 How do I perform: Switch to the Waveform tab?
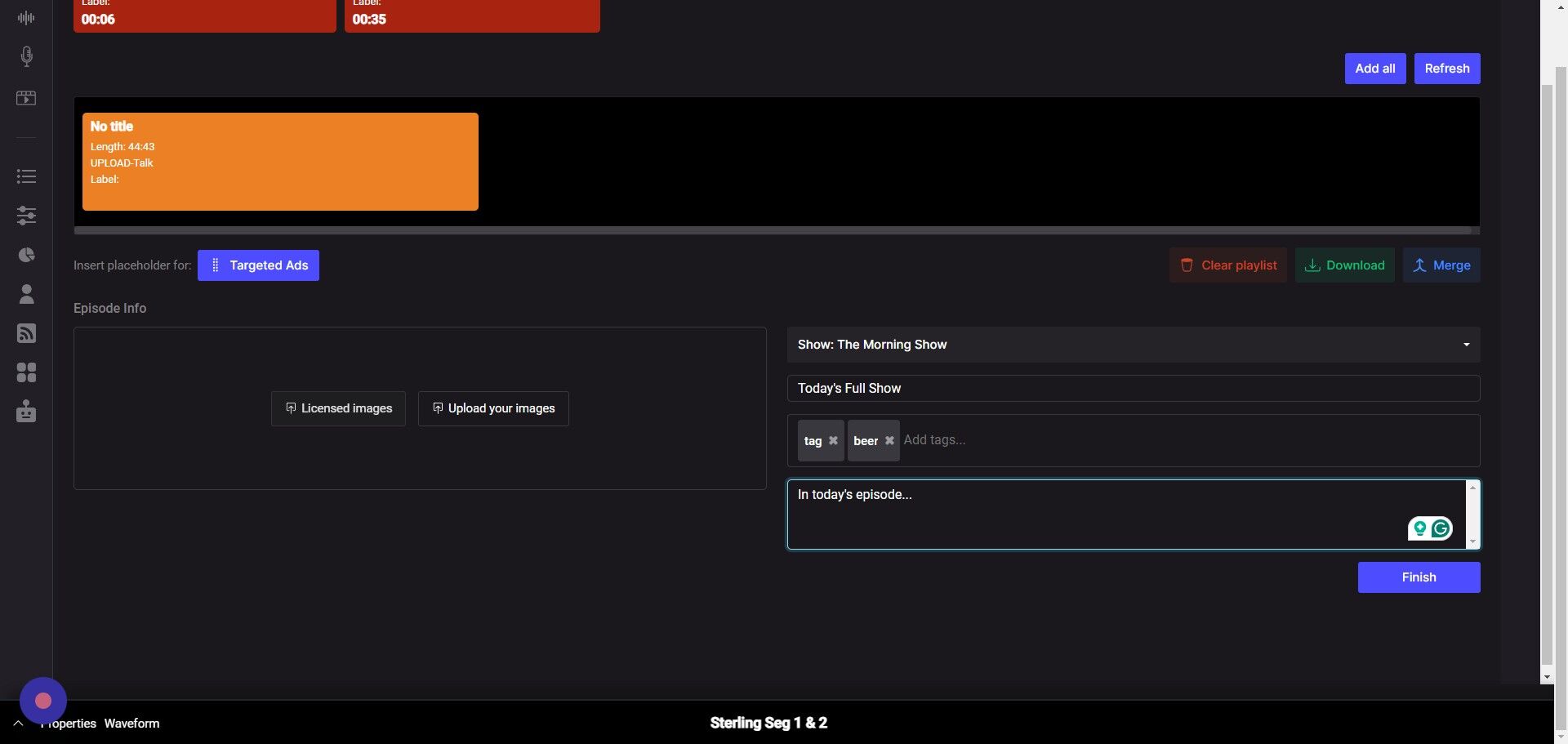point(131,724)
